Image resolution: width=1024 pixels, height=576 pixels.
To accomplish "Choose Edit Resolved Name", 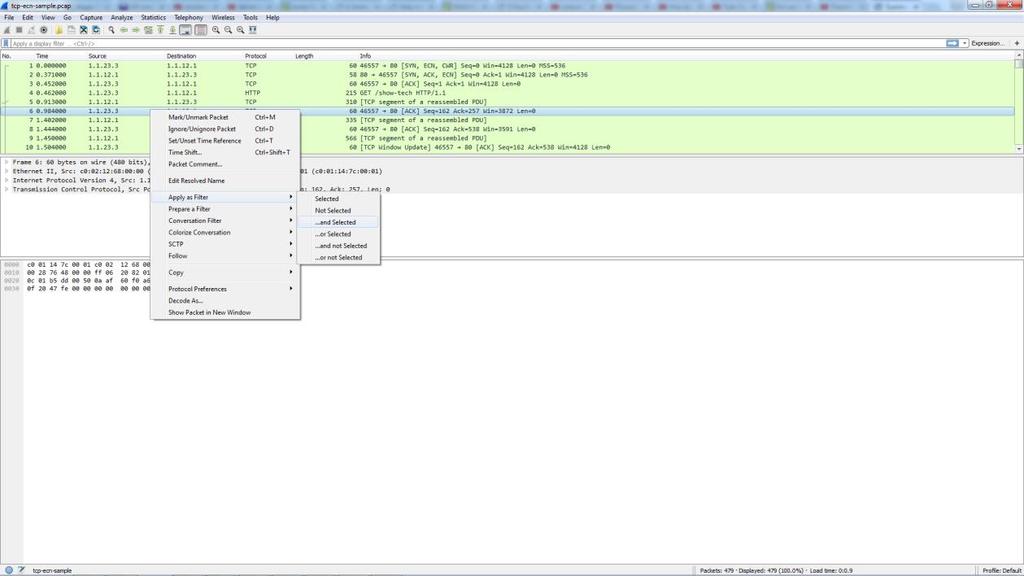I will pos(225,180).
